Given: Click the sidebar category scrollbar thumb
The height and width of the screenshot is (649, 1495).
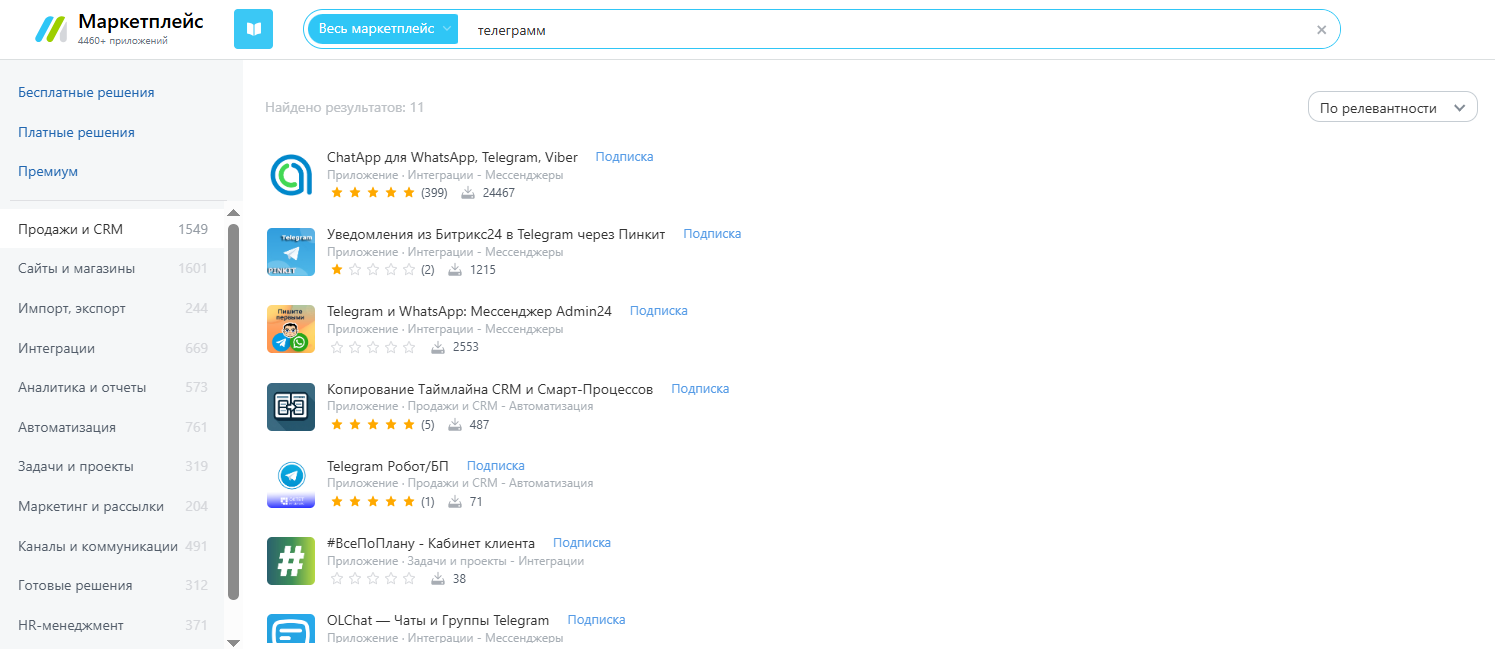Looking at the screenshot, I should tap(233, 412).
